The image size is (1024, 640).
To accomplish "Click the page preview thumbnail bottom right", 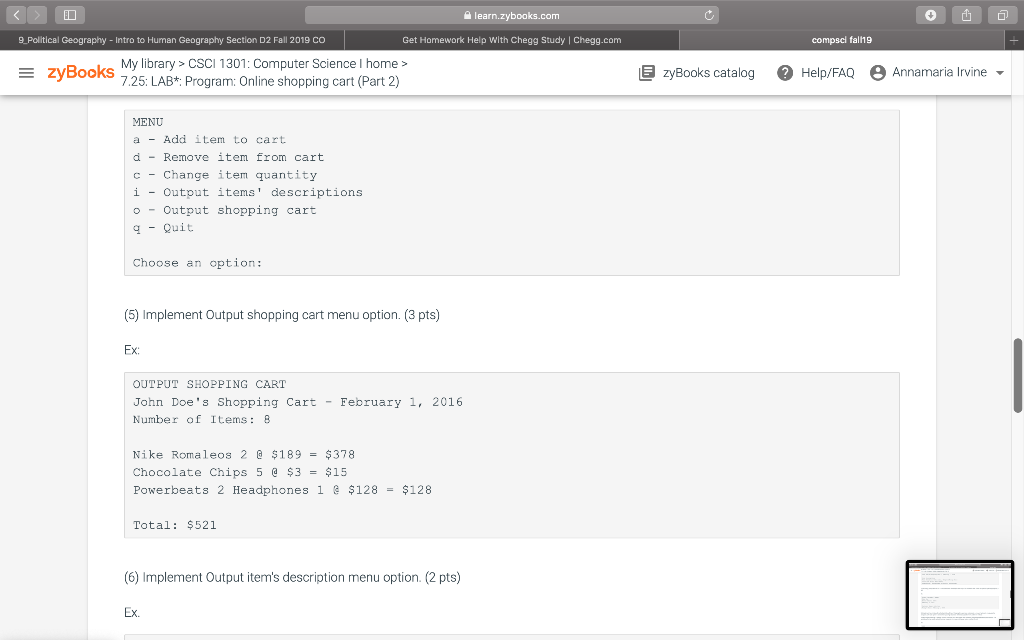I will point(959,595).
